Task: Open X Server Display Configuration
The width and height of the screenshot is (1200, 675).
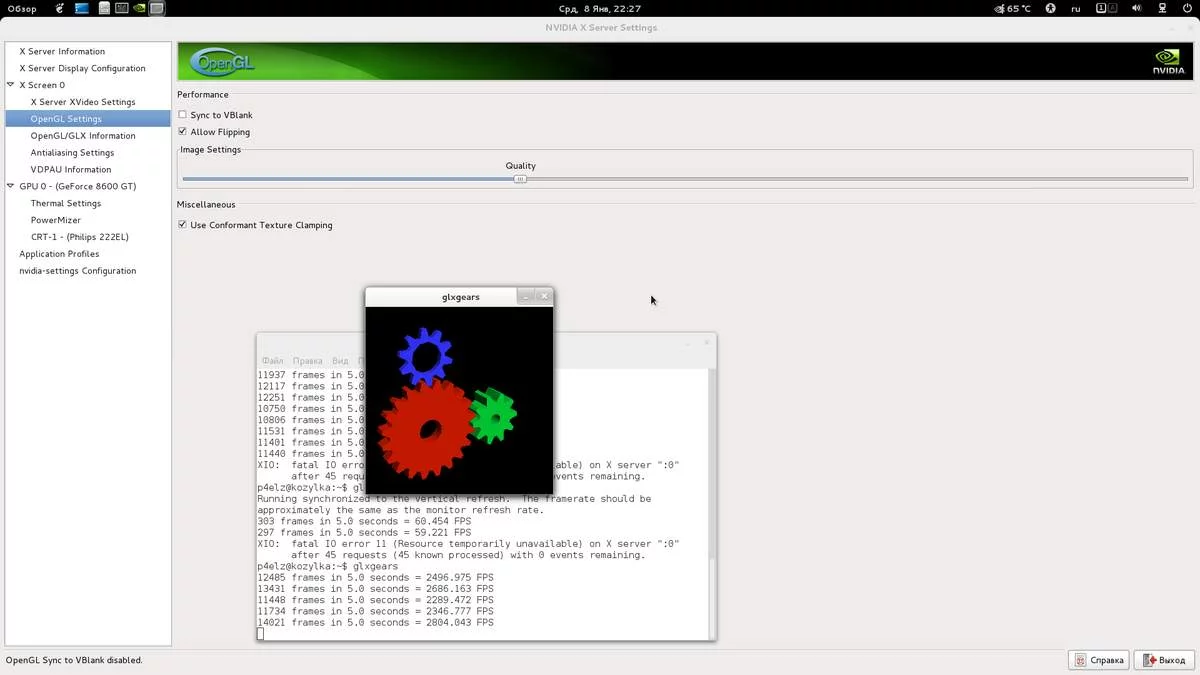Action: [82, 68]
